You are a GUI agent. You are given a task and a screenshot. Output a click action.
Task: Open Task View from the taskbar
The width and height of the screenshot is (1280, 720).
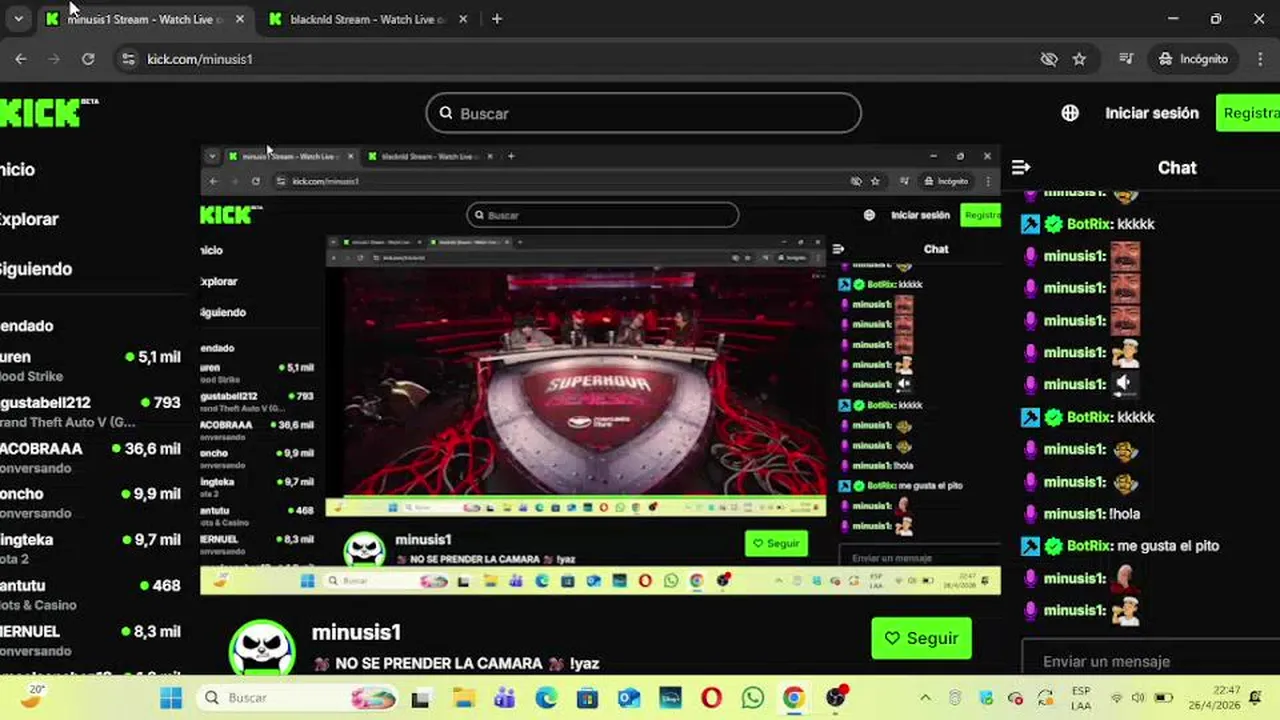click(x=420, y=698)
